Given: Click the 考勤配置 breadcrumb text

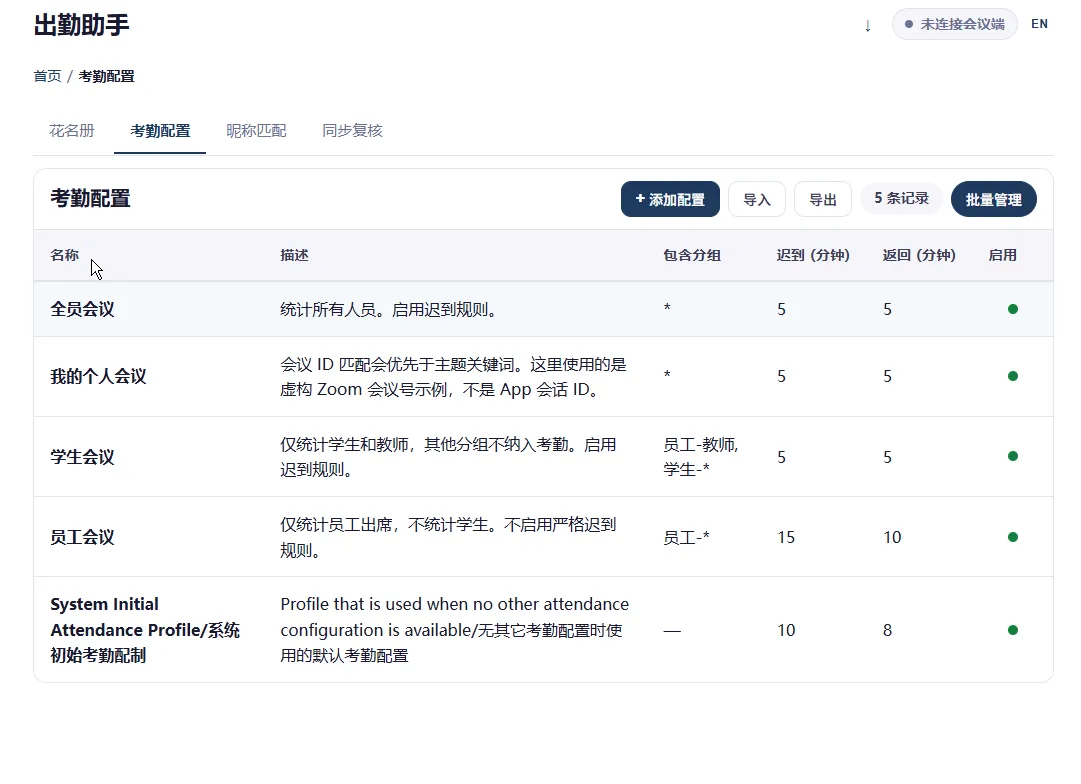Looking at the screenshot, I should click(x=106, y=76).
